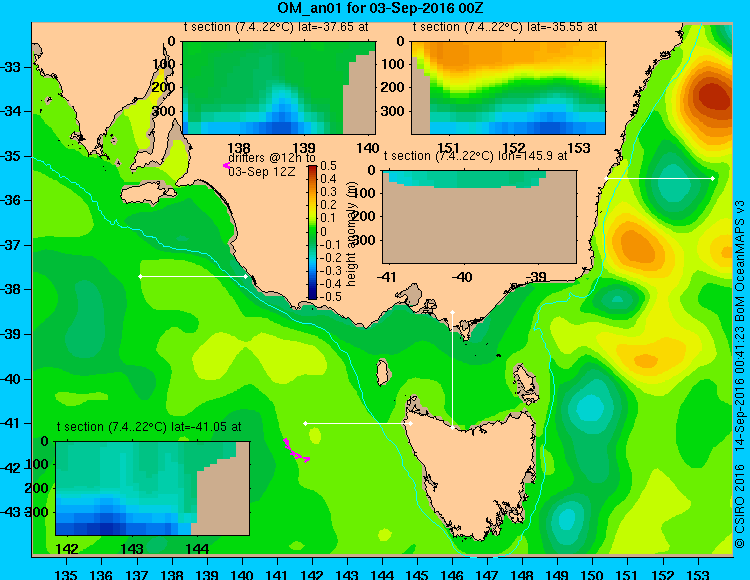750x580 pixels.
Task: Click the height anomaly color bar
Action: [312, 232]
